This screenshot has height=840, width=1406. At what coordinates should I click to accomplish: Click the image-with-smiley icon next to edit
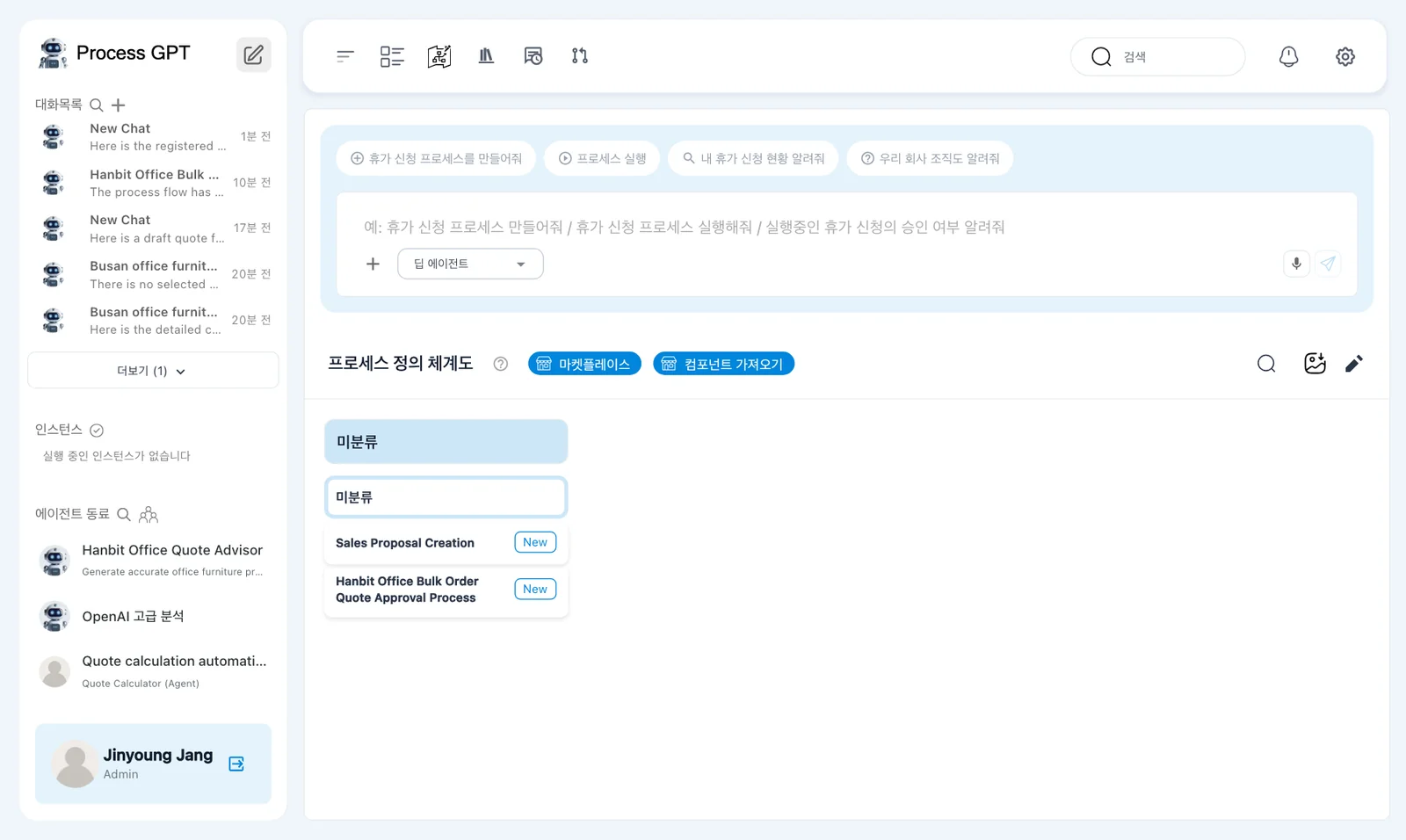pyautogui.click(x=1315, y=364)
